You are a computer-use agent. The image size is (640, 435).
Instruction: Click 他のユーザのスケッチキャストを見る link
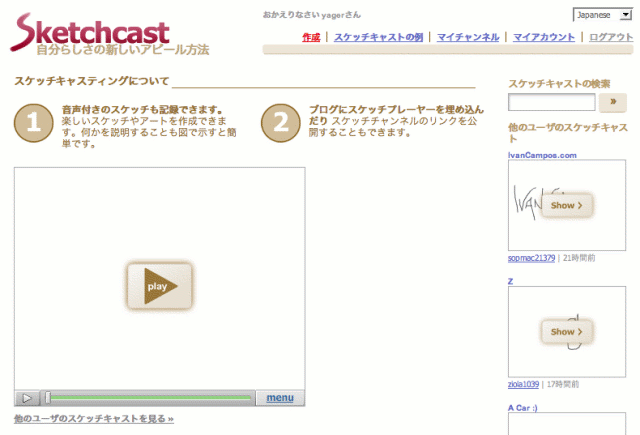pyautogui.click(x=94, y=419)
